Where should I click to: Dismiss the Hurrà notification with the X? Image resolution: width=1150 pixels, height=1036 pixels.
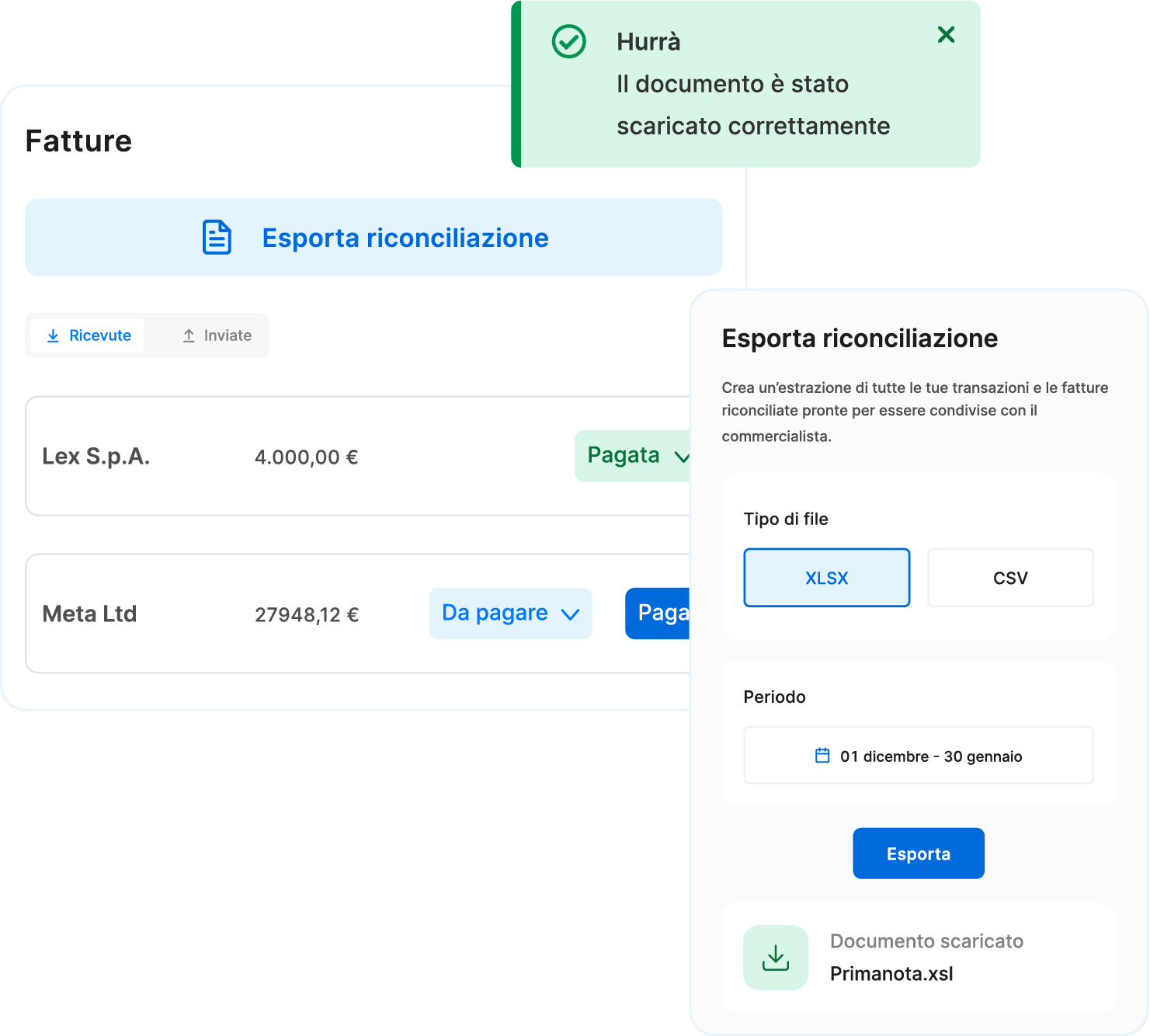946,35
